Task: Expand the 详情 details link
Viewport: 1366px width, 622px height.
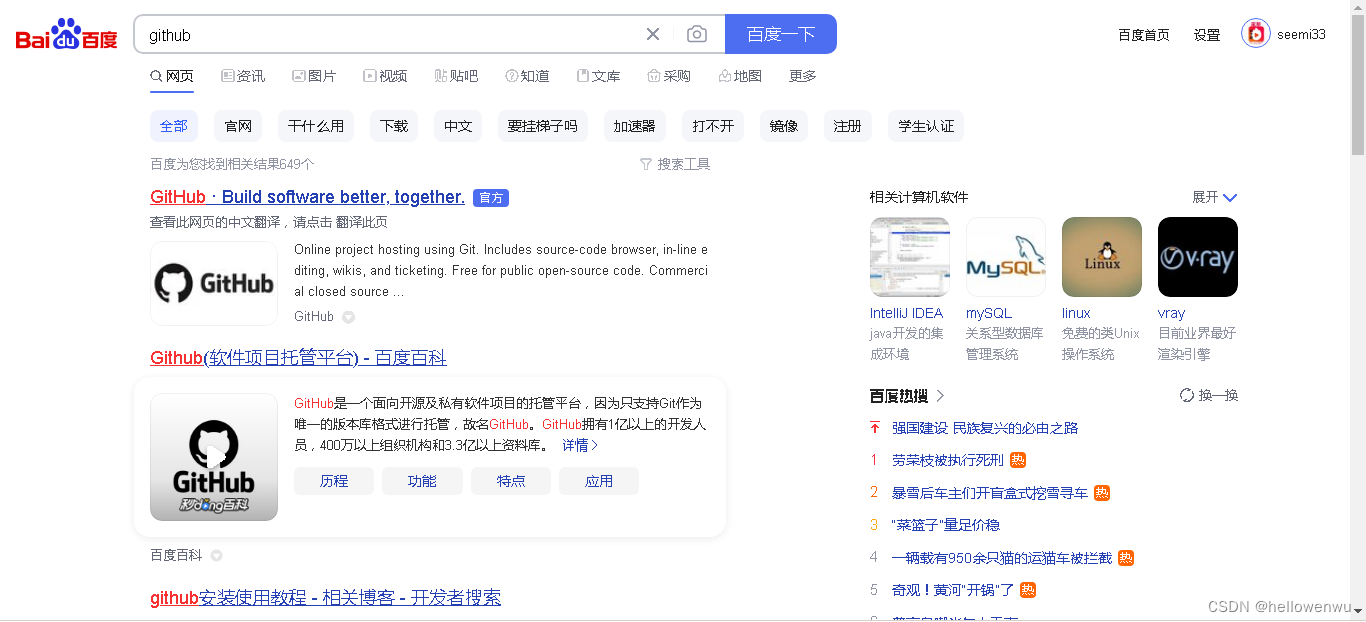Action: [x=580, y=446]
